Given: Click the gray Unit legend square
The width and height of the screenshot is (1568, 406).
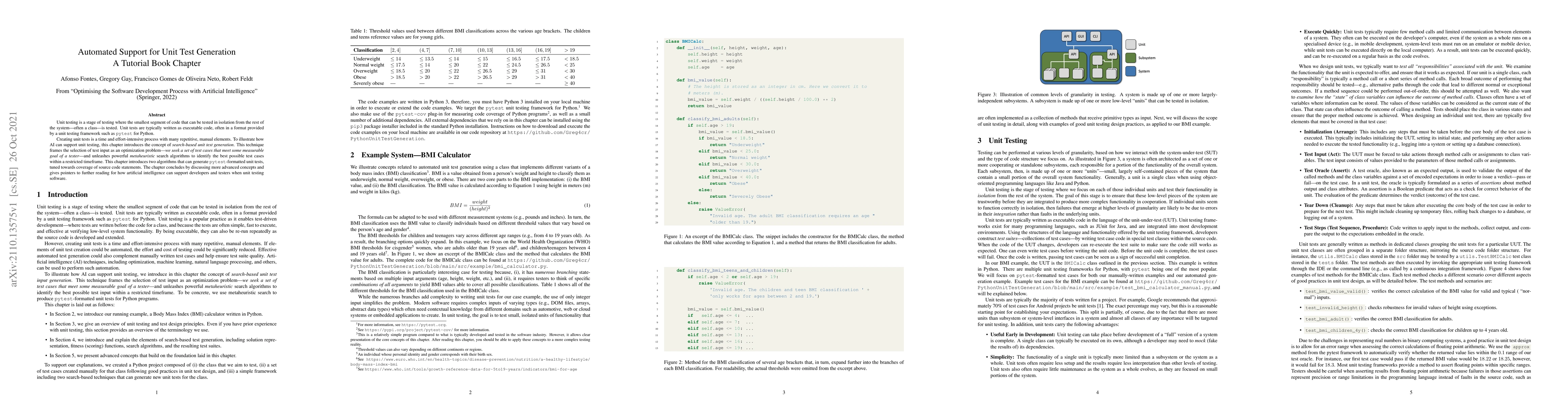Looking at the screenshot, I should (1130, 44).
